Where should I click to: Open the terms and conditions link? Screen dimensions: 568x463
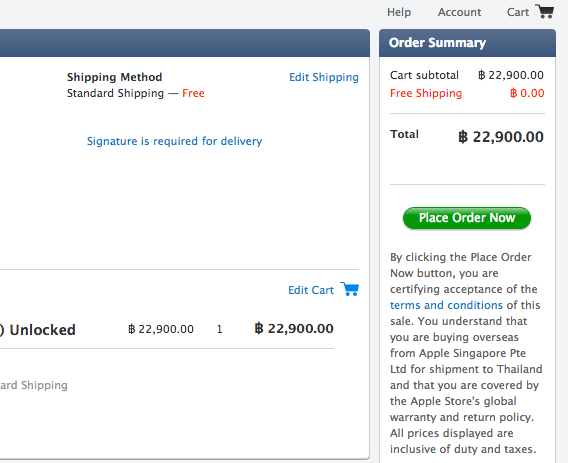pyautogui.click(x=446, y=305)
